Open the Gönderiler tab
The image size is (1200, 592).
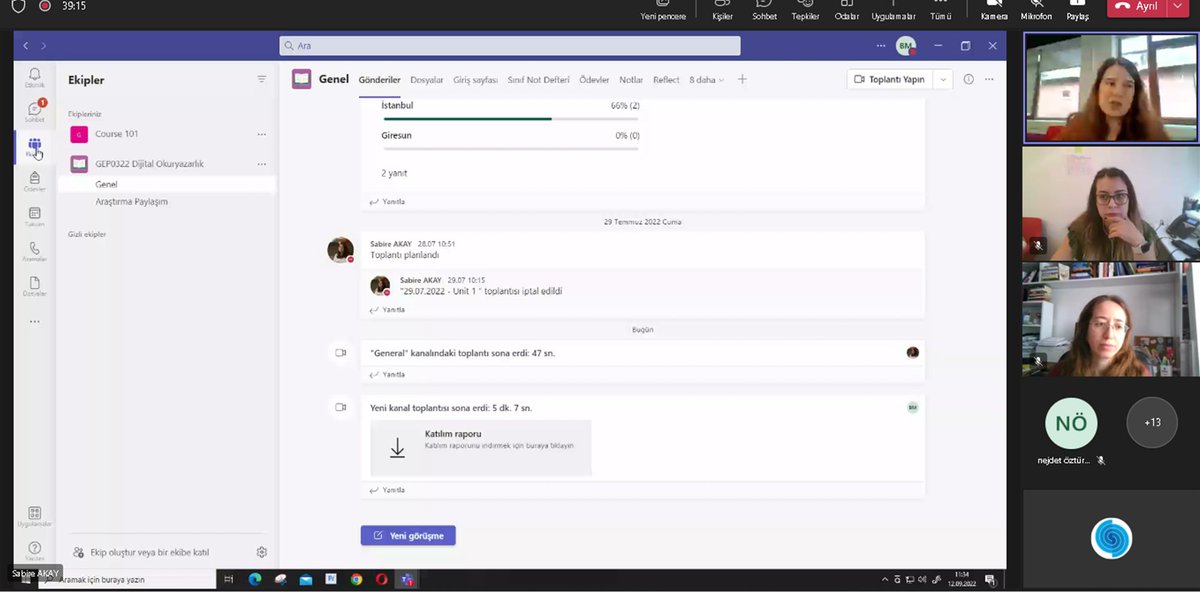pos(379,80)
